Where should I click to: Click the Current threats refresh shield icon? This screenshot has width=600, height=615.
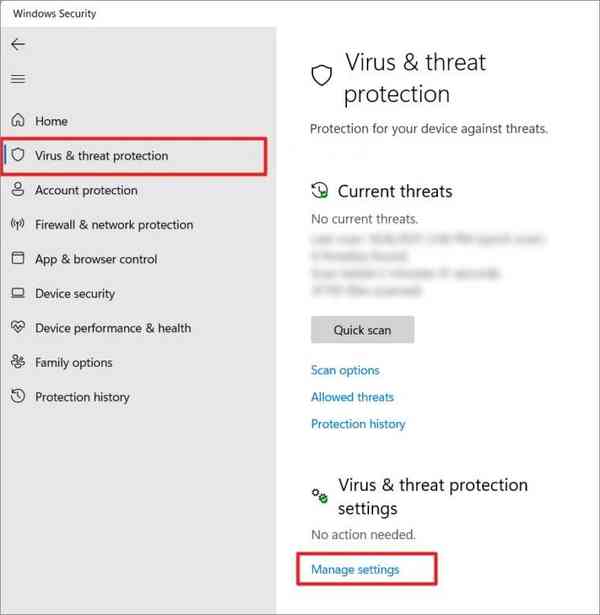(320, 191)
